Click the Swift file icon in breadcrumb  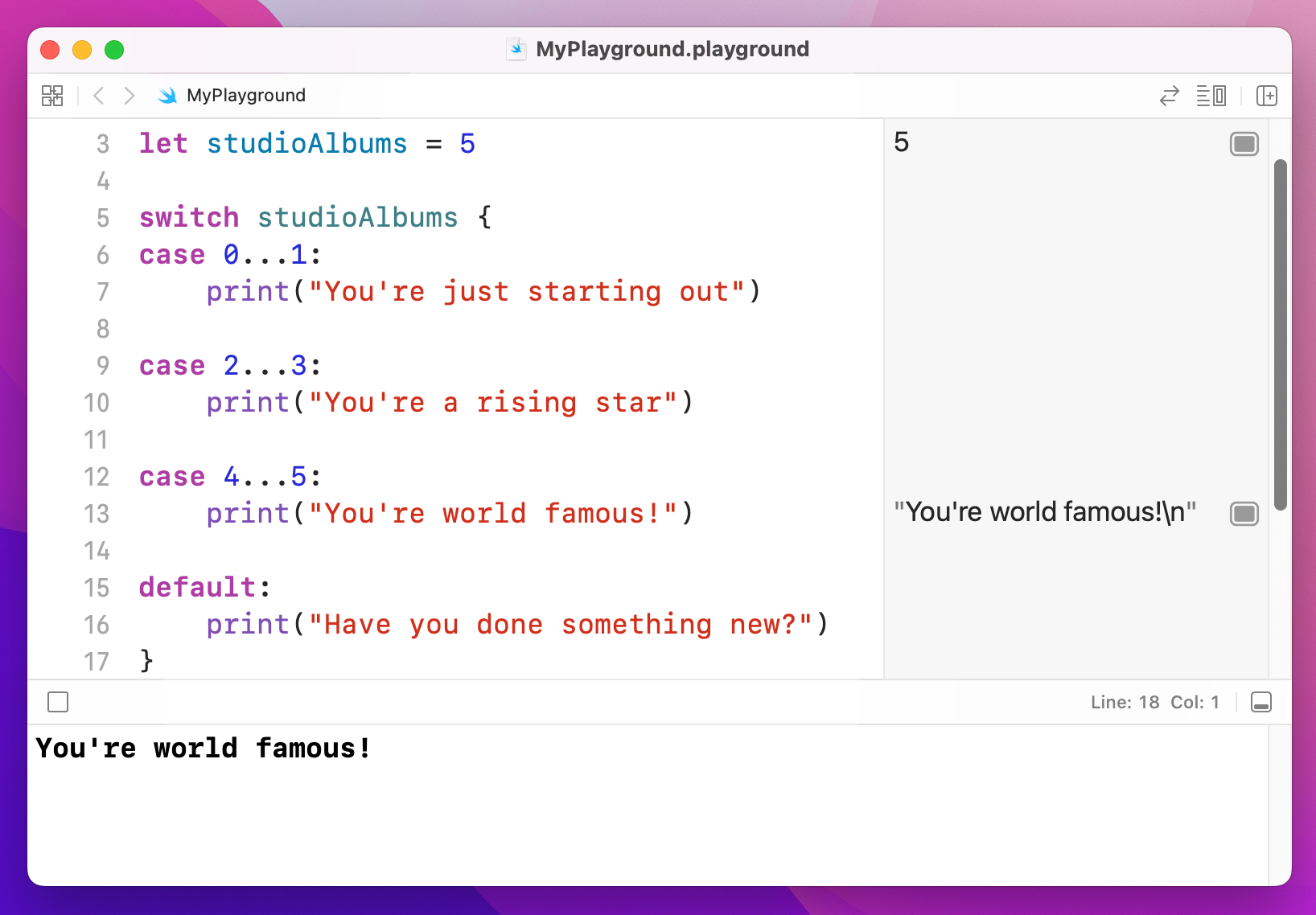coord(167,96)
